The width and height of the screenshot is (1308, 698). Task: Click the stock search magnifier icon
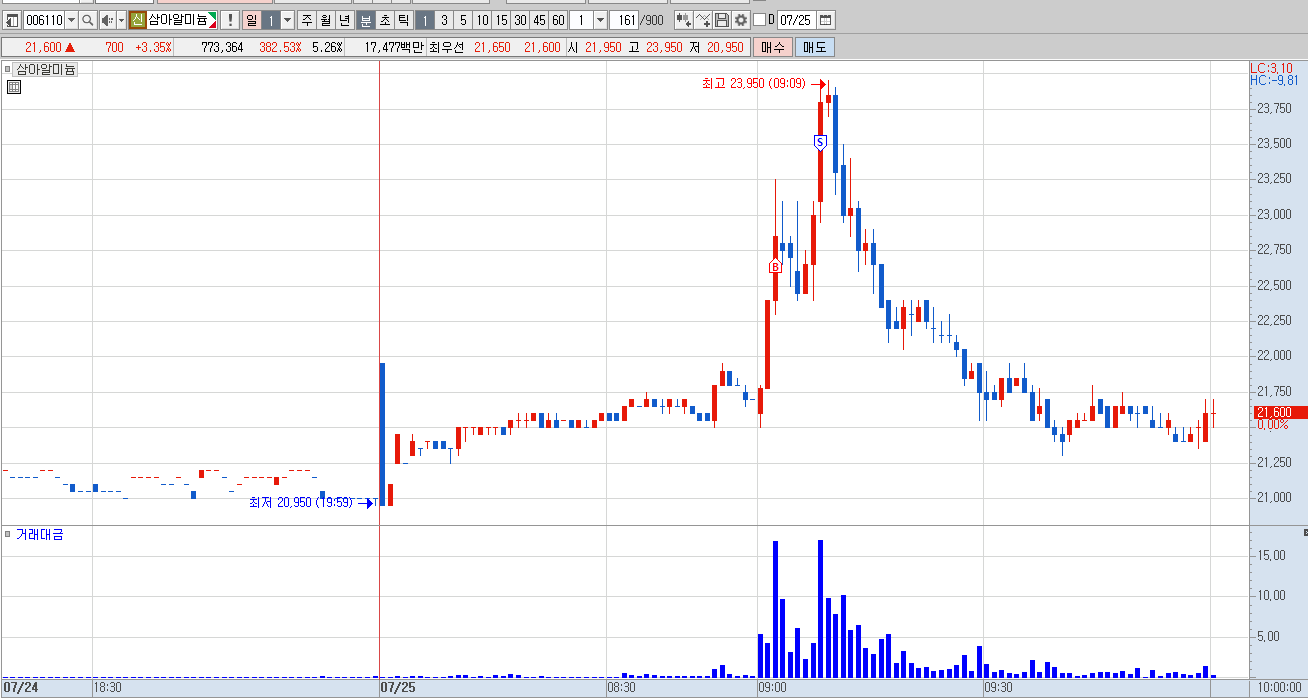(x=87, y=20)
